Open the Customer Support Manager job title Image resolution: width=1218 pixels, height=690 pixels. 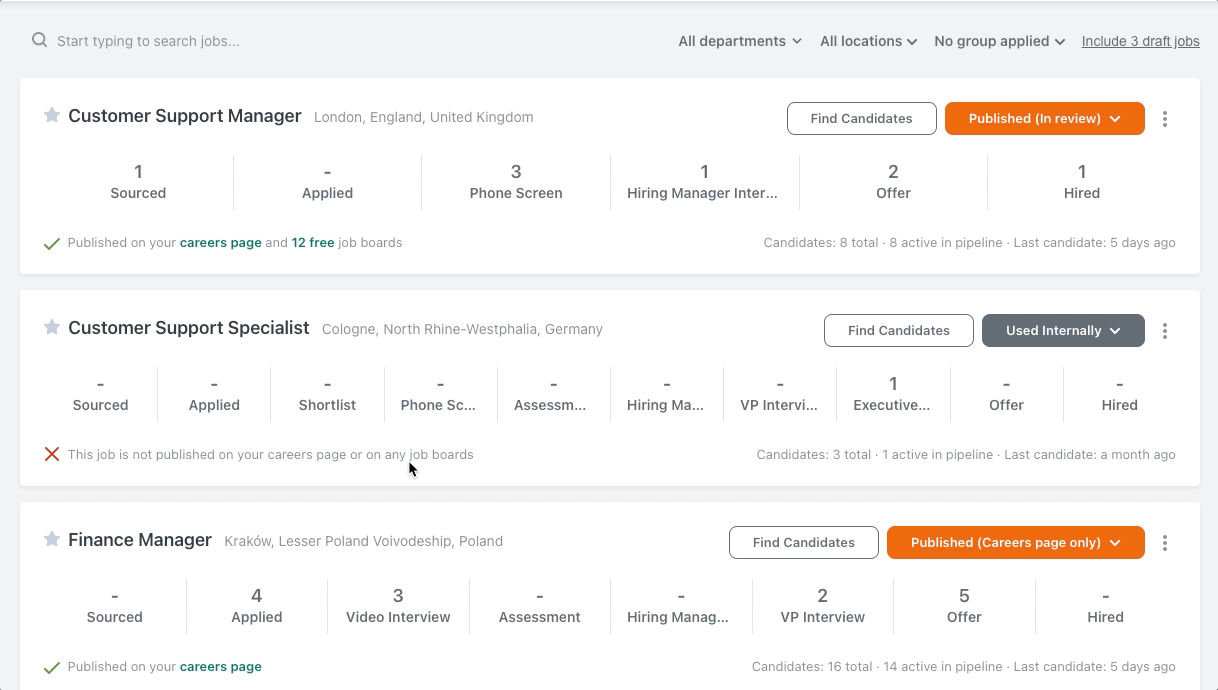pos(185,116)
